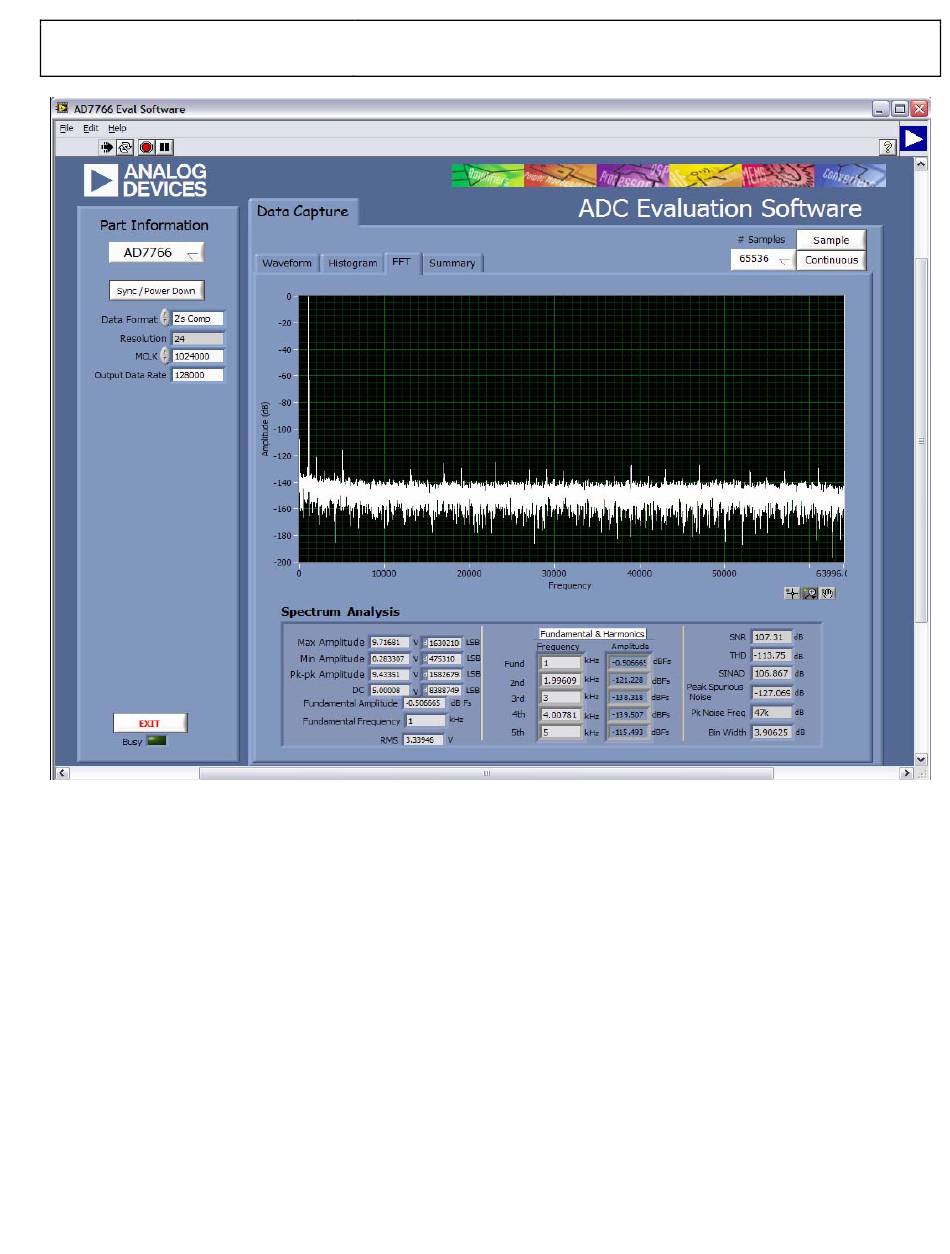Click the Sync / Power Down button
The height and width of the screenshot is (1254, 950).
(x=157, y=290)
